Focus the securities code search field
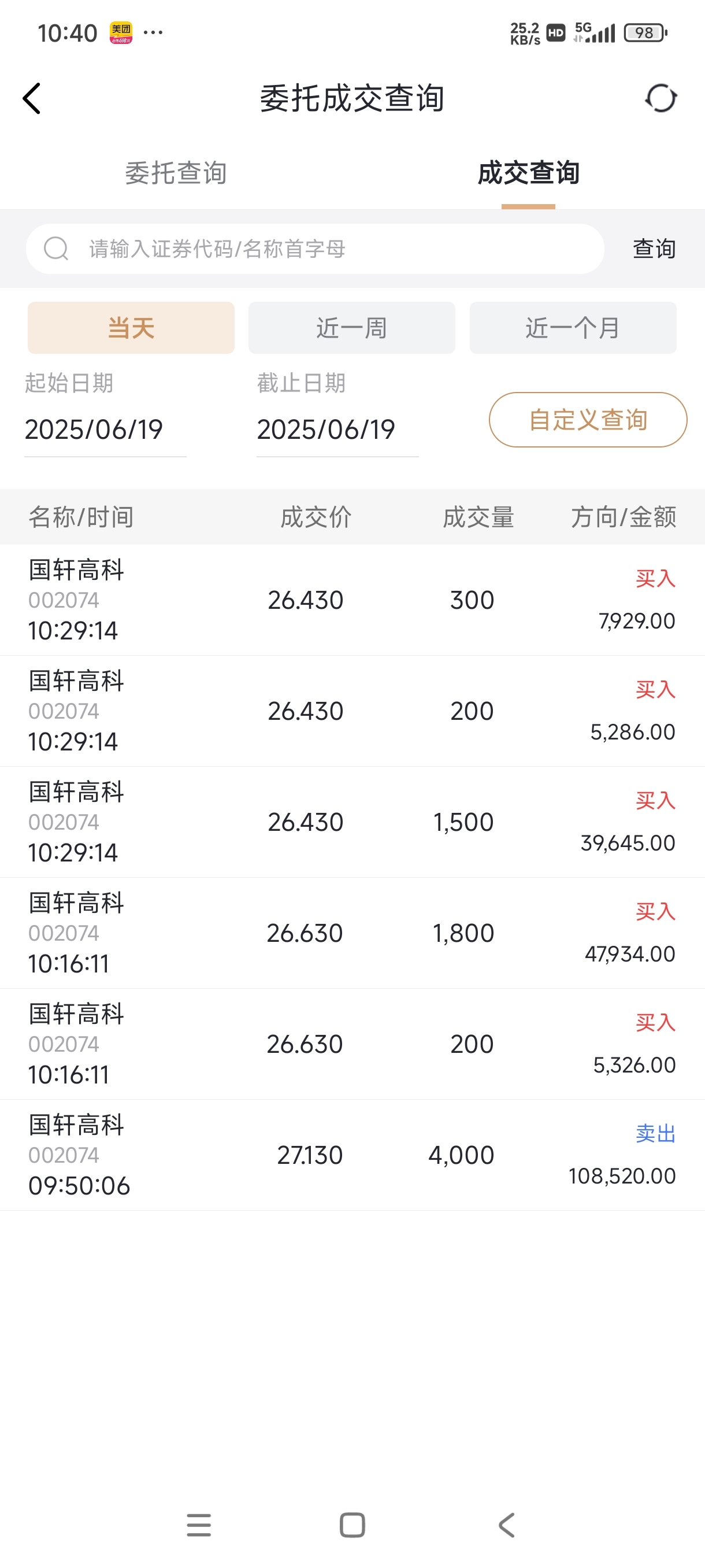The image size is (705, 1568). coord(314,249)
